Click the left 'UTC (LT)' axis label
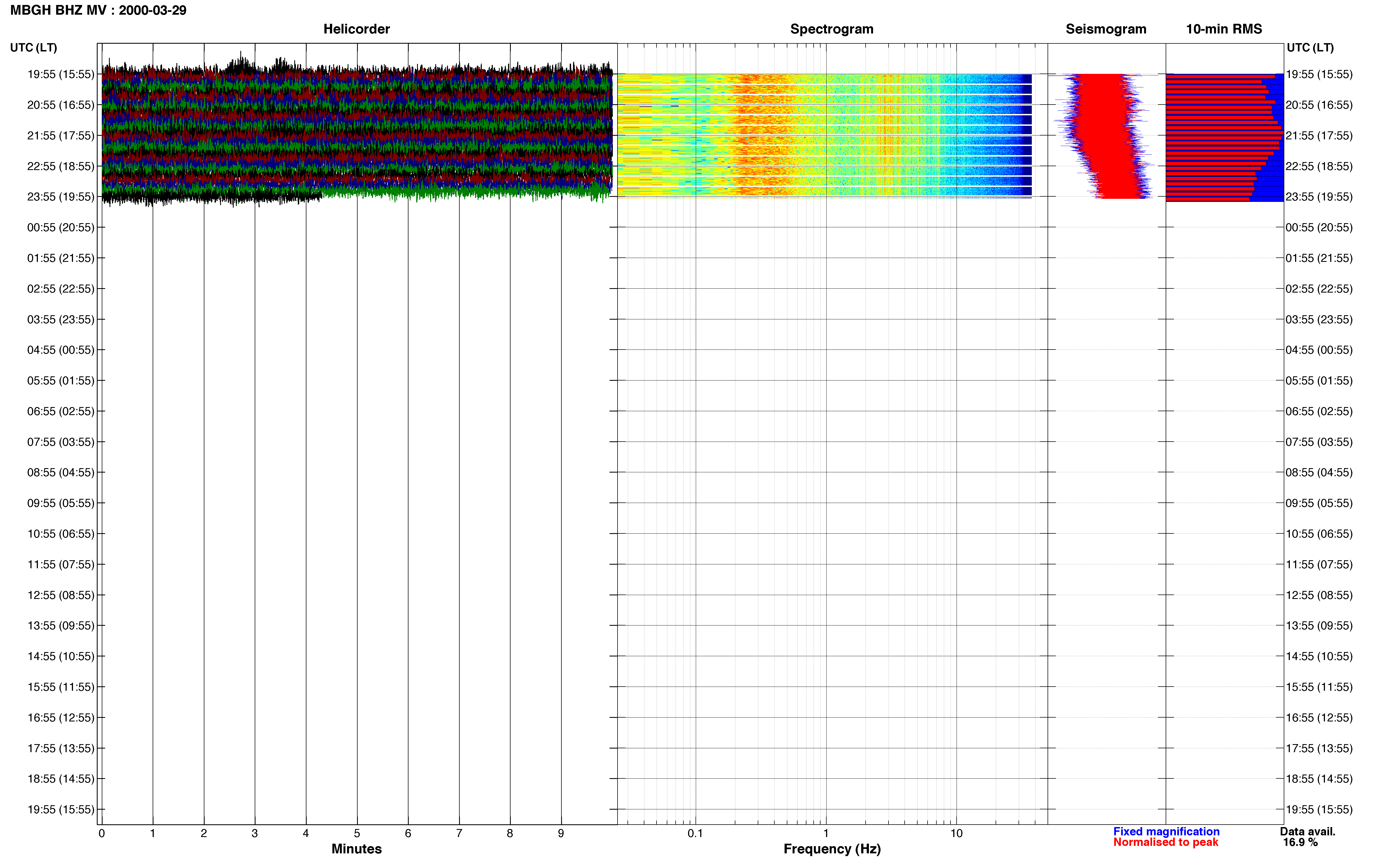Screen dimensions: 1388x868 [x=34, y=48]
